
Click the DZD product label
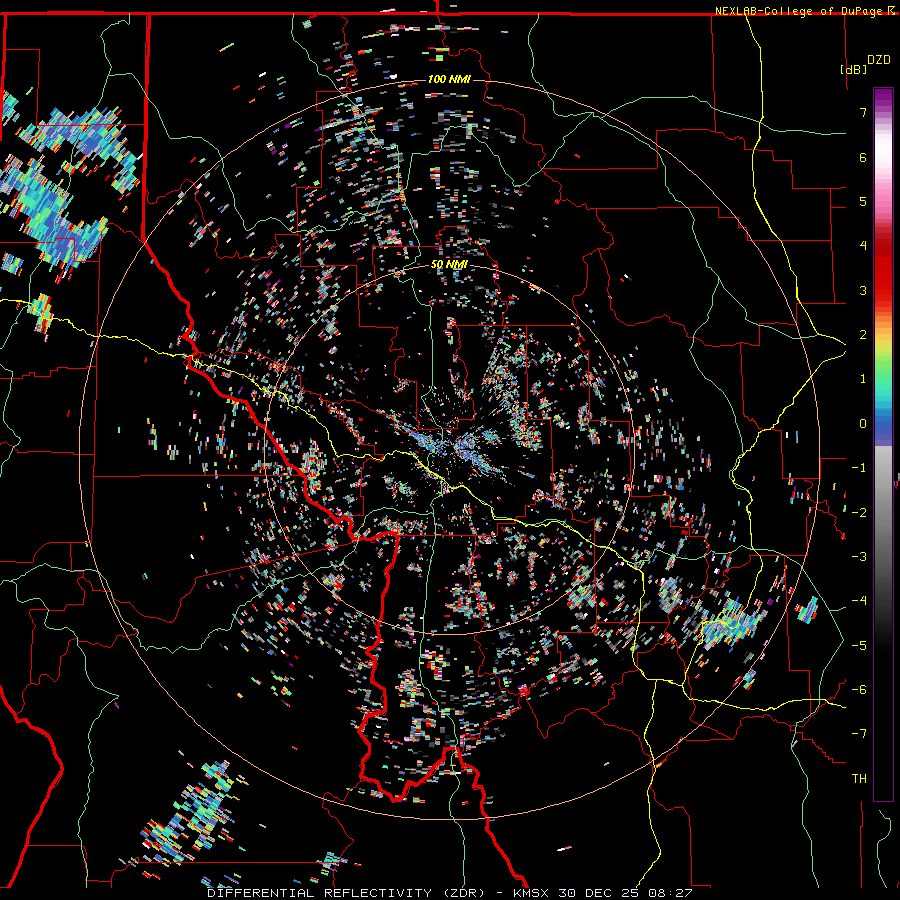click(879, 60)
